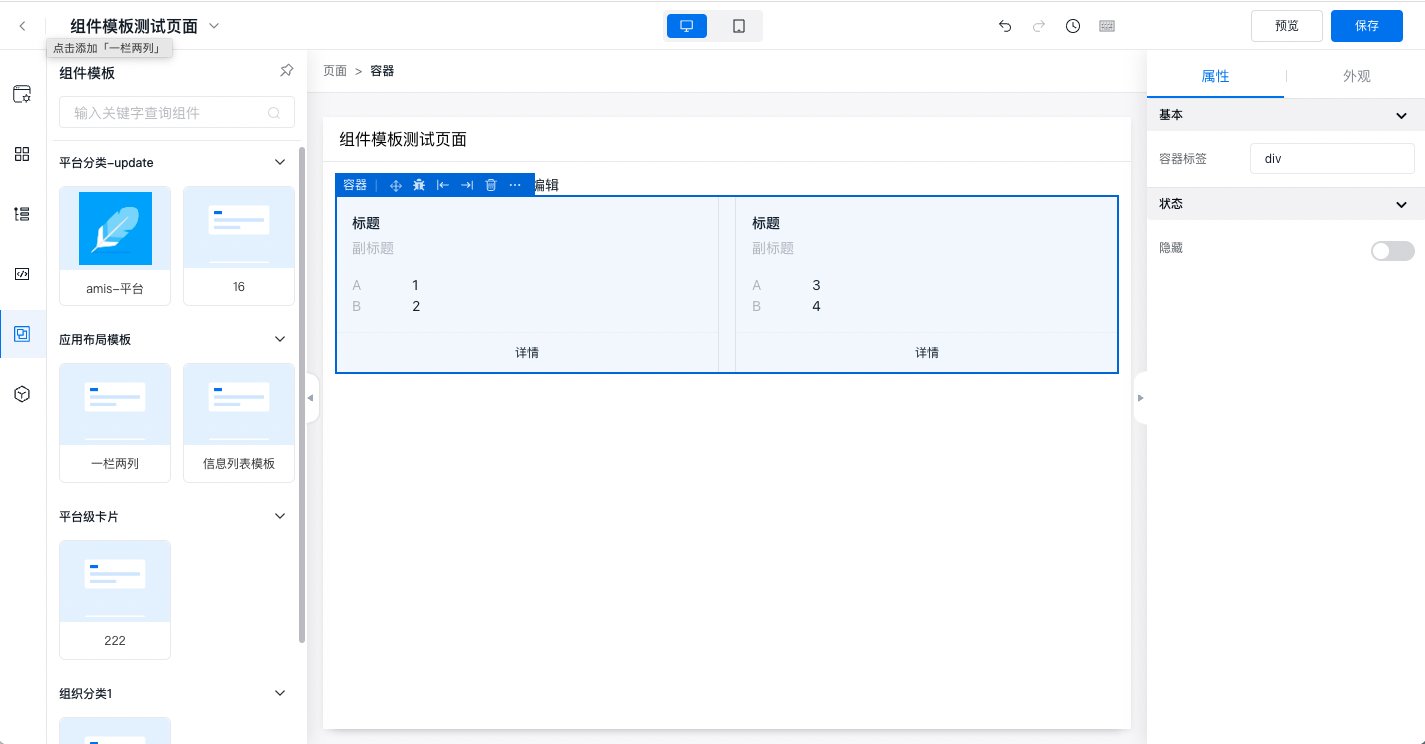Click 详情 in the left card

click(x=527, y=353)
